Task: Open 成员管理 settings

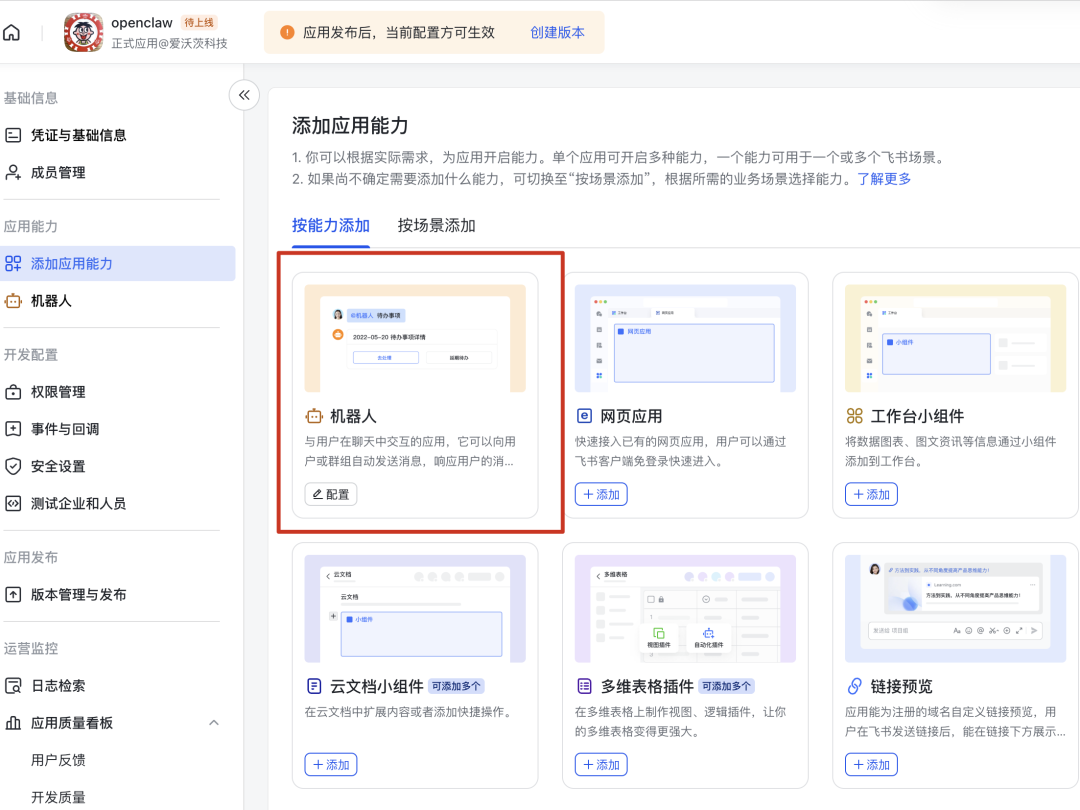Action: coord(63,172)
